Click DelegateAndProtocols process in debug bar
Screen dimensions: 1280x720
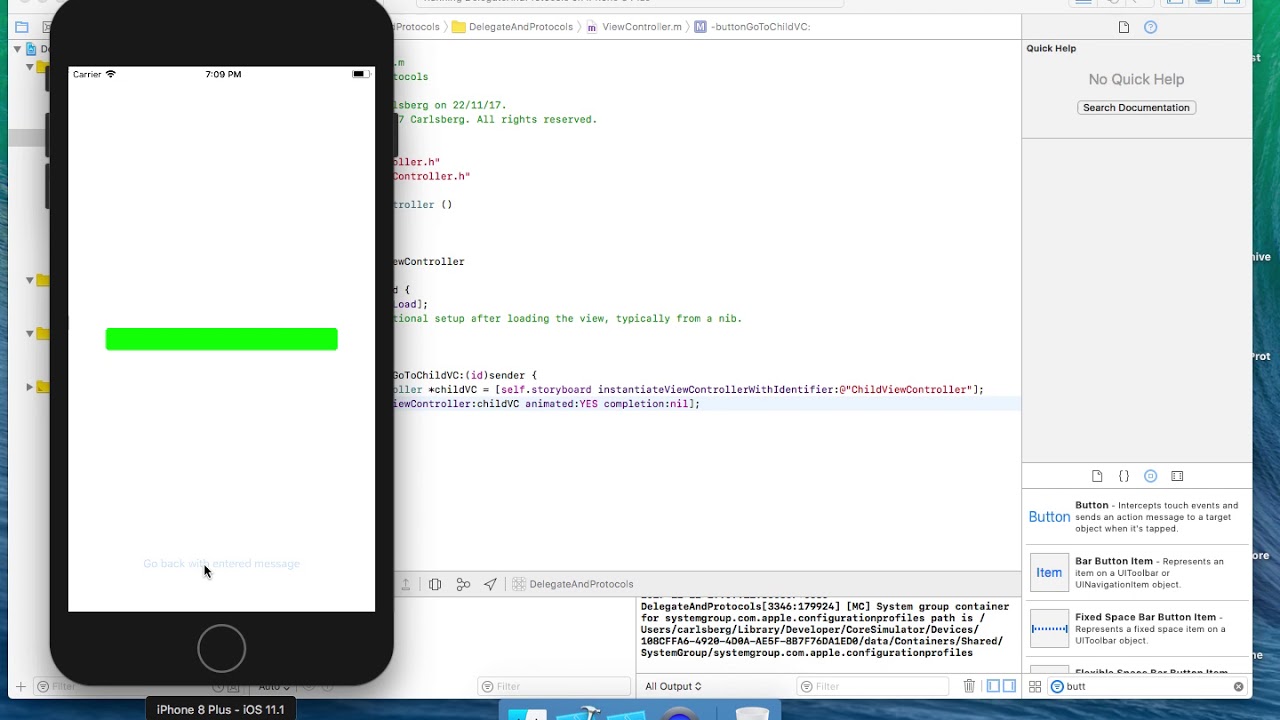pyautogui.click(x=572, y=584)
